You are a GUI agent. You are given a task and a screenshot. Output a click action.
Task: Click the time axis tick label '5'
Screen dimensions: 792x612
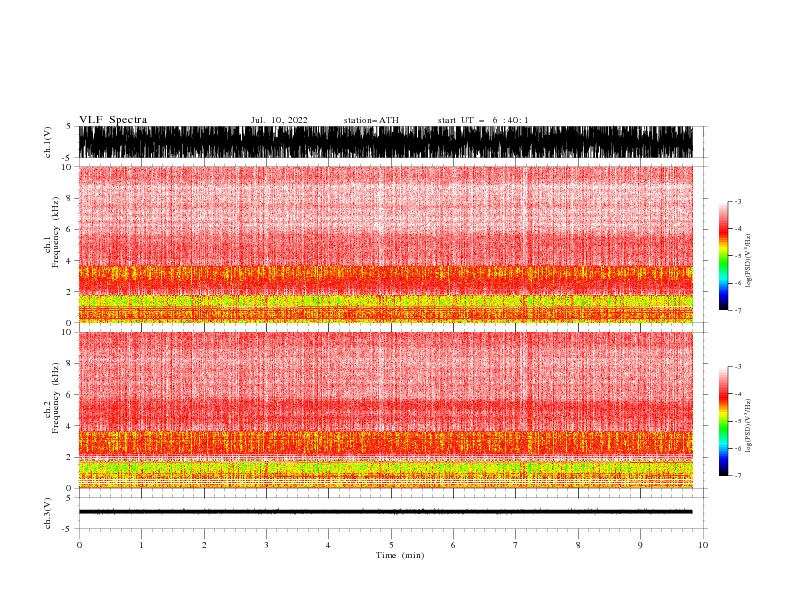pyautogui.click(x=391, y=545)
